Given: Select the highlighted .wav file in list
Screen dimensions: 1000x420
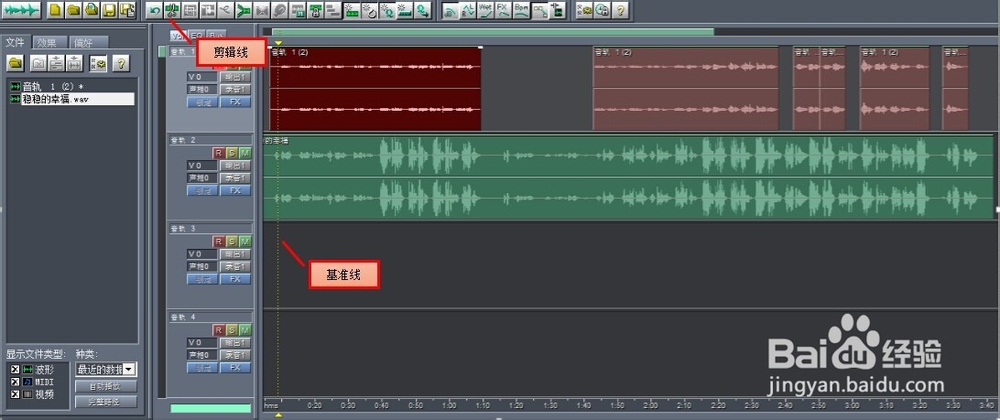Looking at the screenshot, I should [x=71, y=99].
